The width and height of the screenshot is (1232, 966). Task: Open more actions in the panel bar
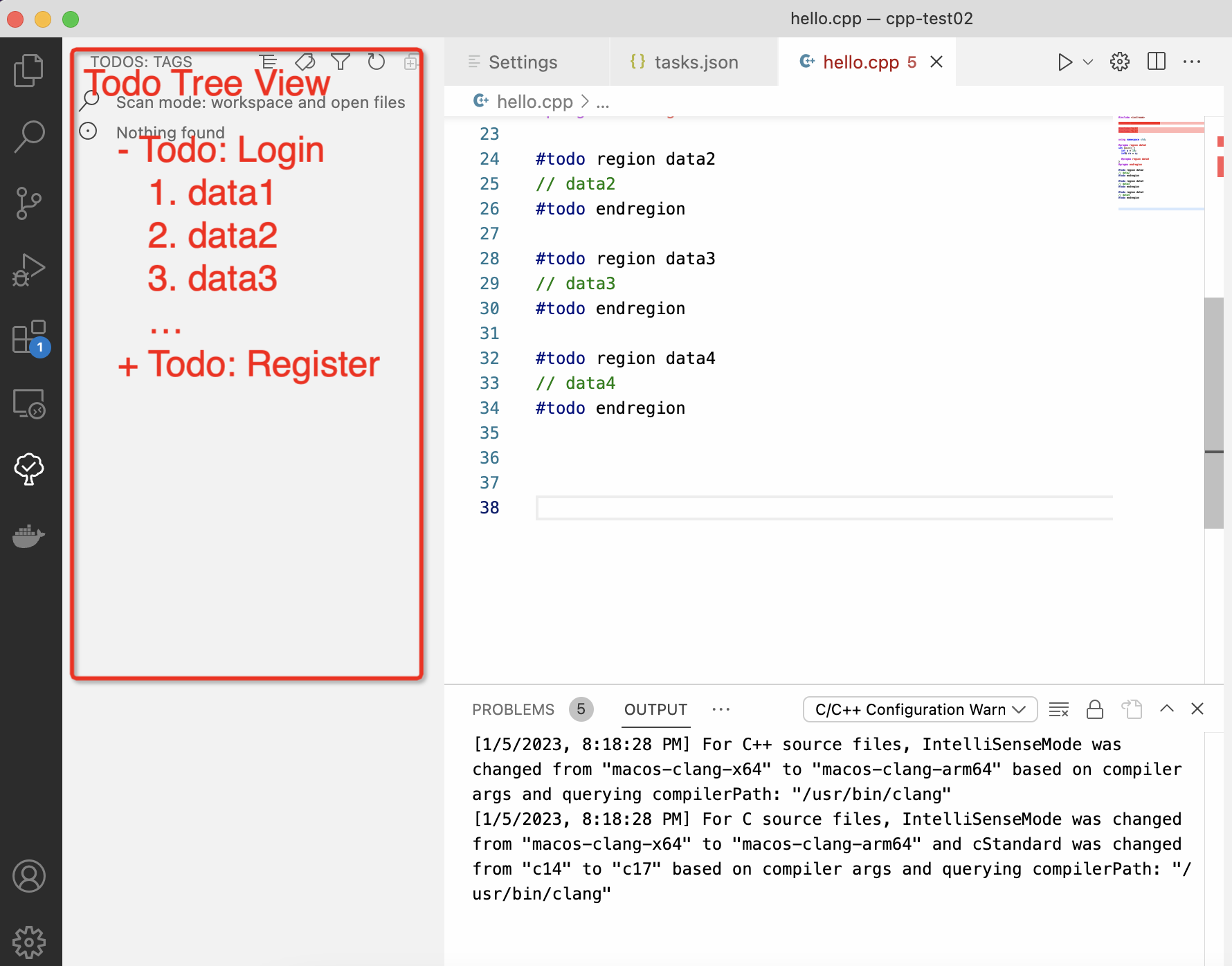(721, 709)
